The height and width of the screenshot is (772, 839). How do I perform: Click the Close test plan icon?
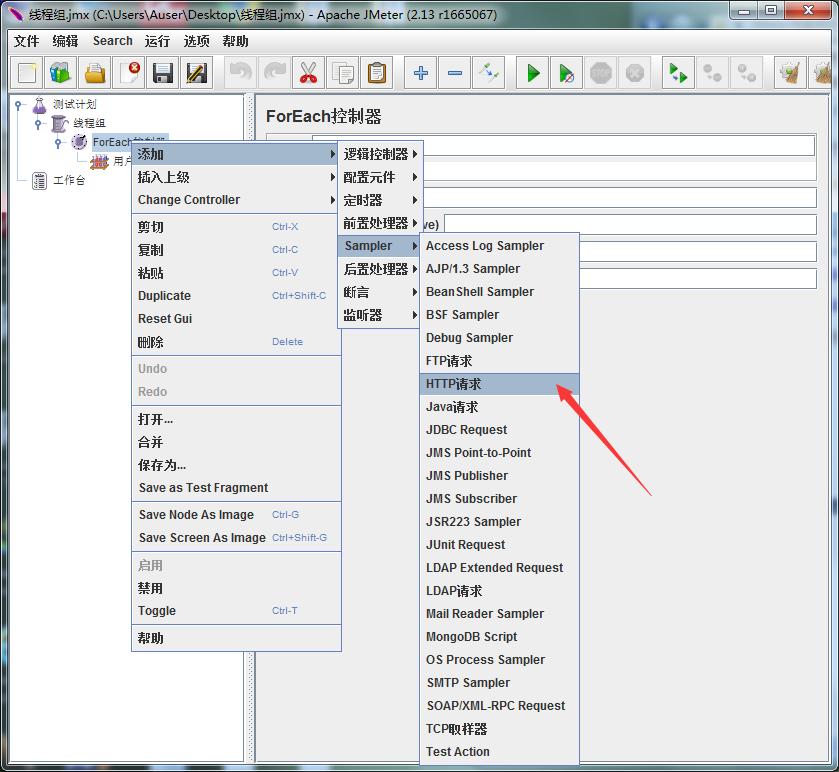(129, 73)
